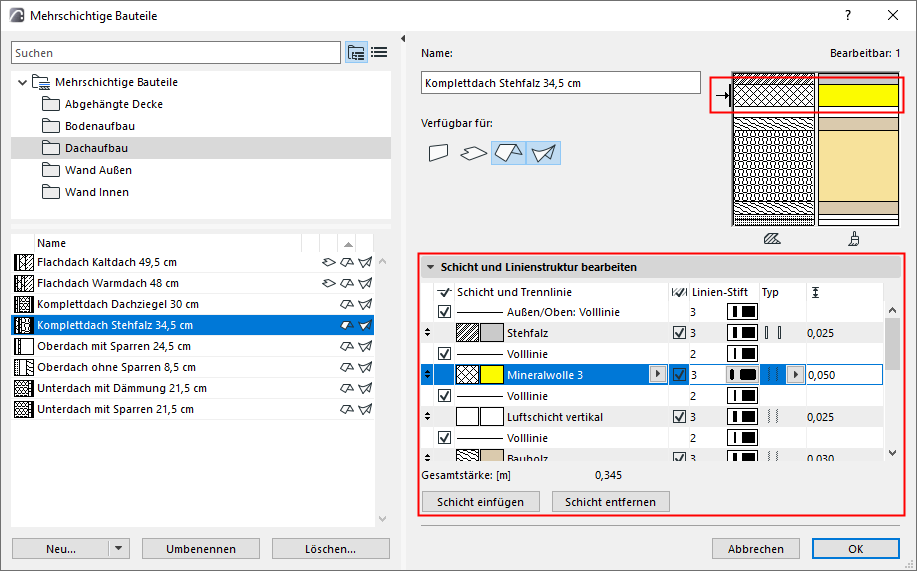
Task: Click Mineralwolle 3 hatch pattern icon
Action: point(467,375)
